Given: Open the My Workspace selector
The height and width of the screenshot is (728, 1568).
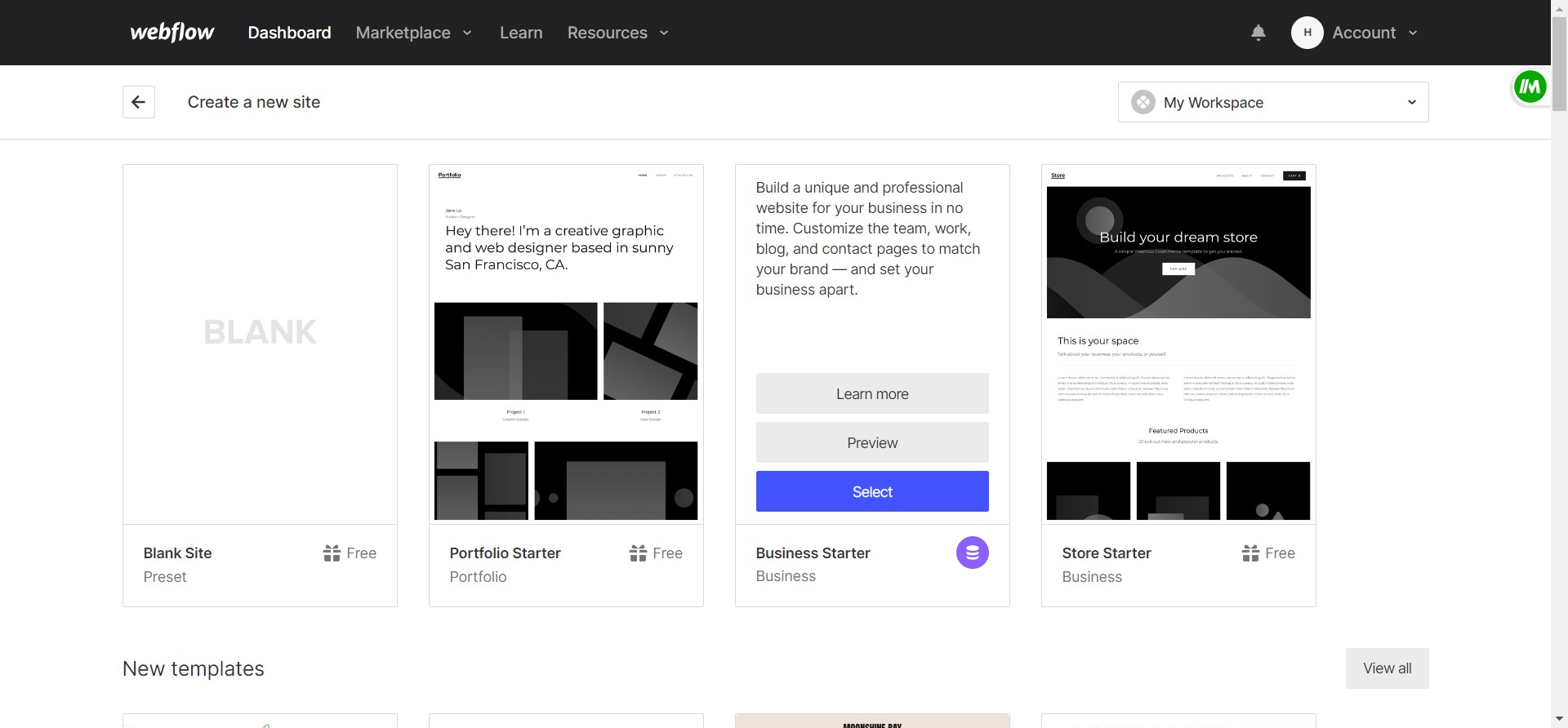Looking at the screenshot, I should point(1272,102).
